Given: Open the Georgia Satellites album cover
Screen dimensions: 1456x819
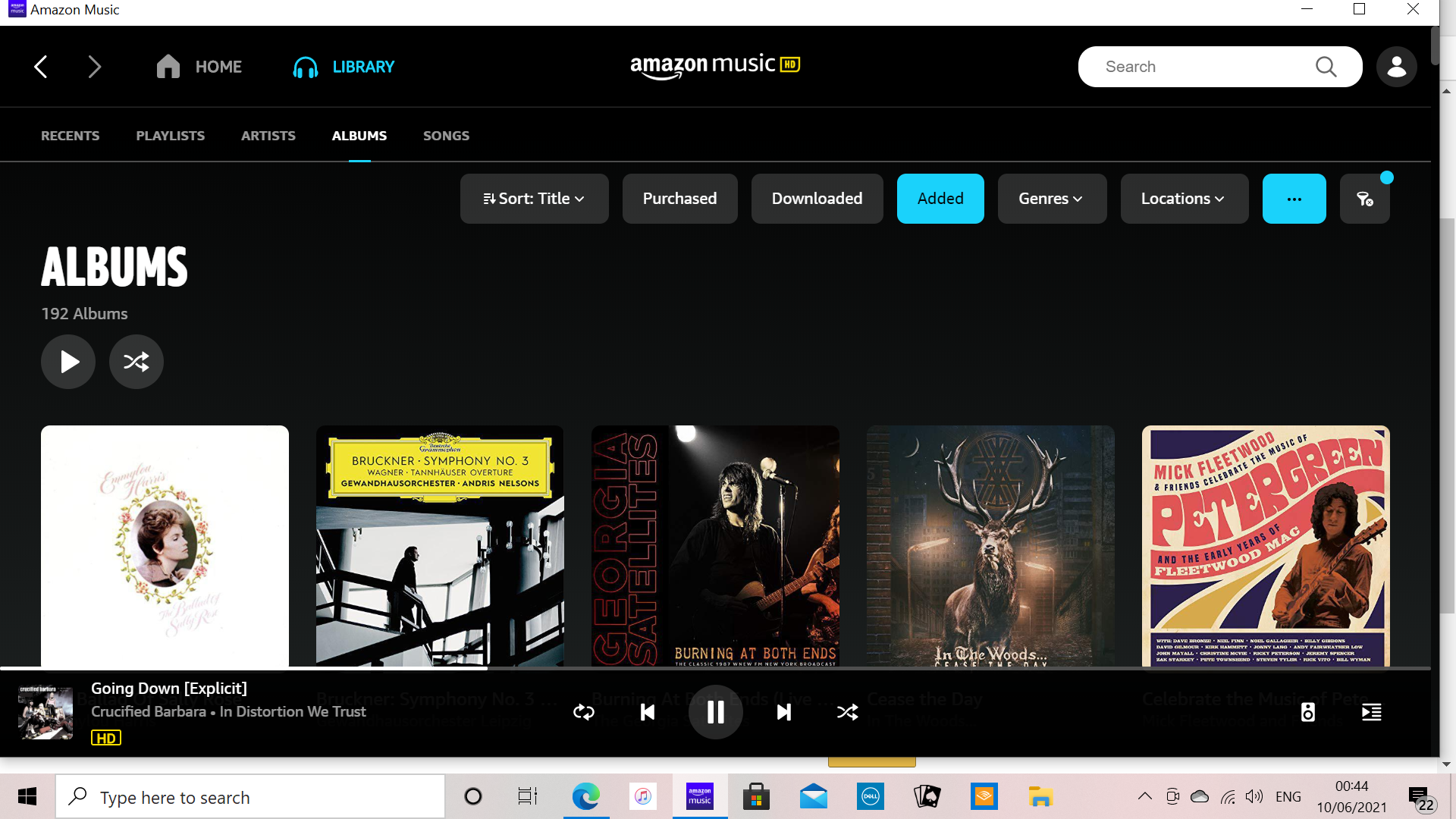Looking at the screenshot, I should coord(715,546).
